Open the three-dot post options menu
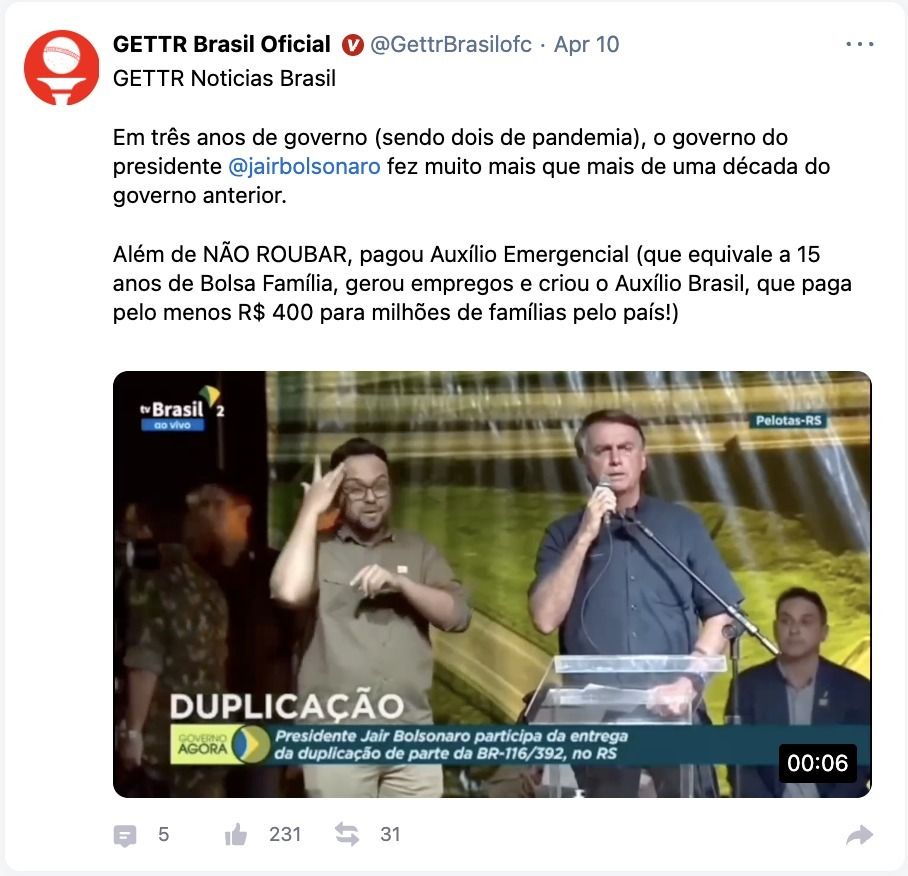This screenshot has height=876, width=908. point(859,44)
